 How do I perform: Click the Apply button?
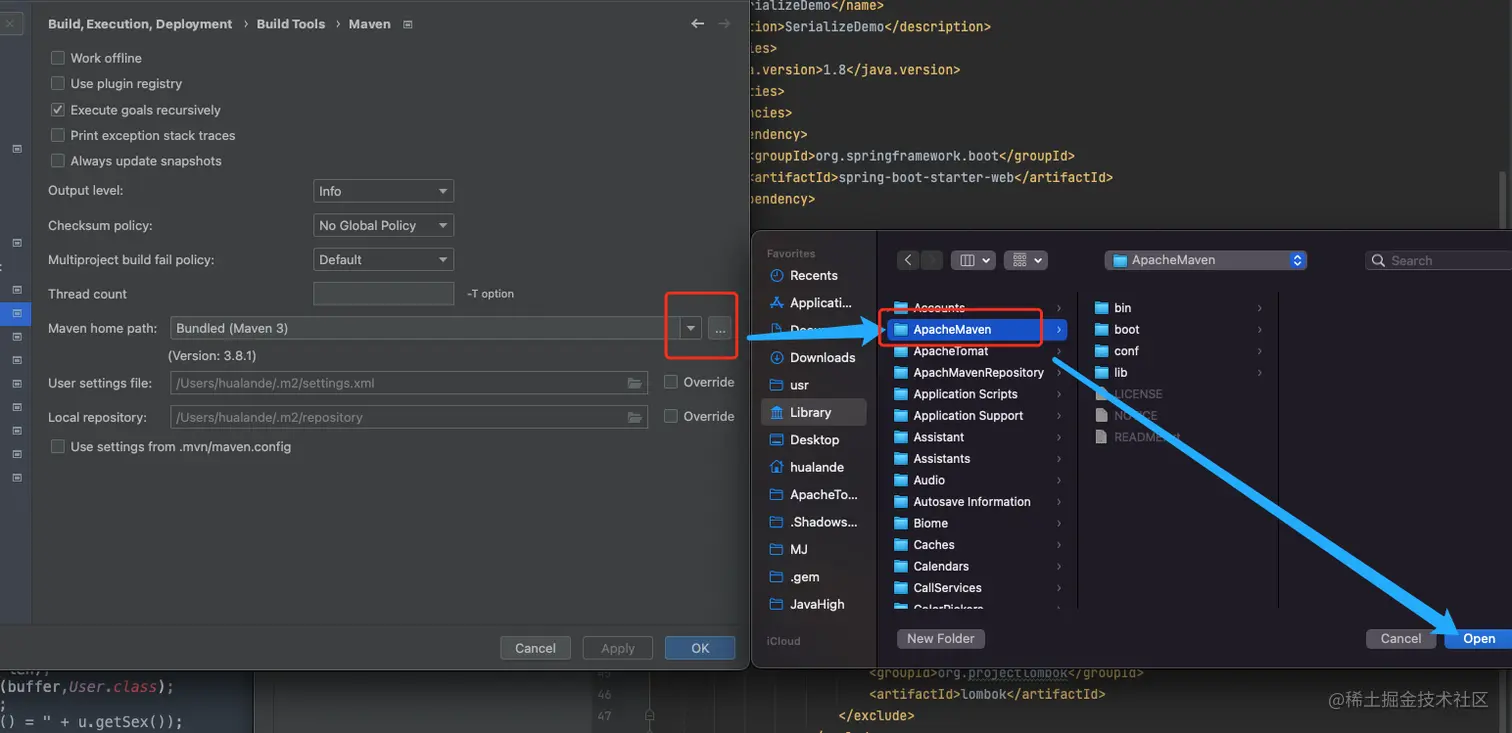(618, 648)
